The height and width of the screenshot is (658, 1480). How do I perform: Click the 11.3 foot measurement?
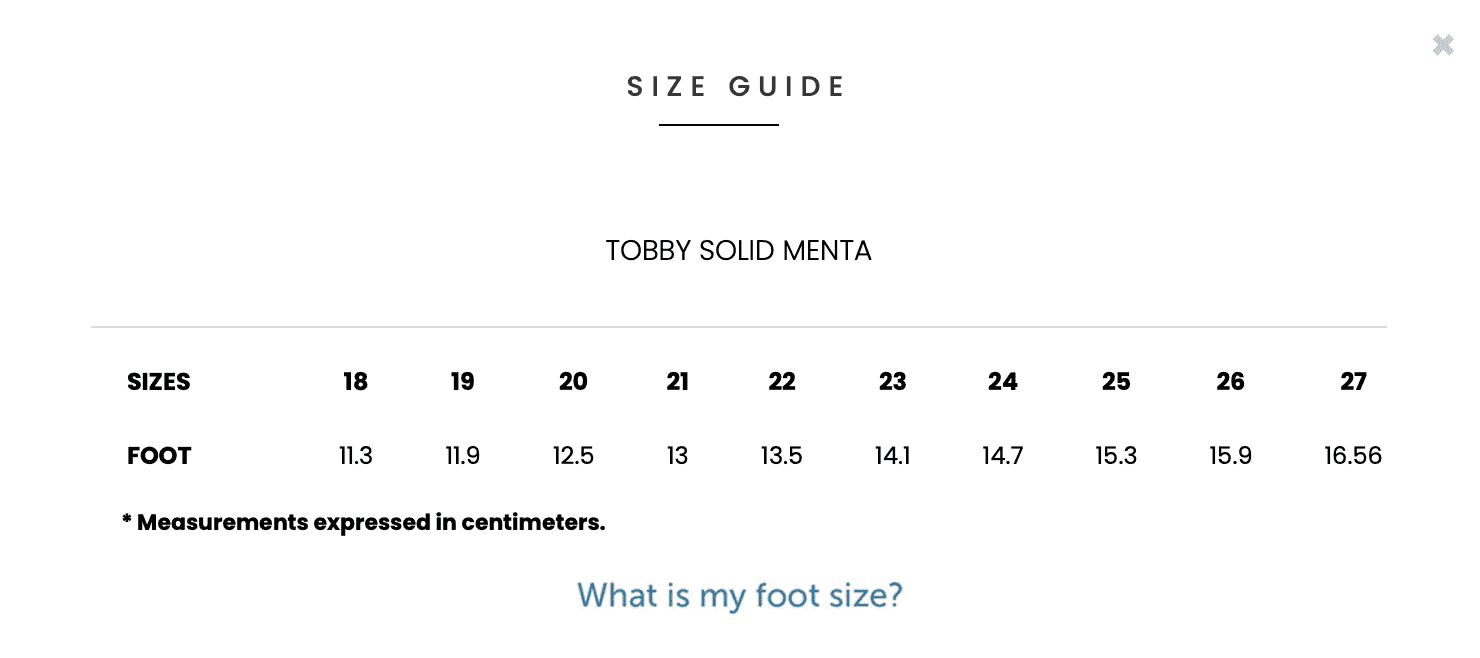click(x=355, y=456)
